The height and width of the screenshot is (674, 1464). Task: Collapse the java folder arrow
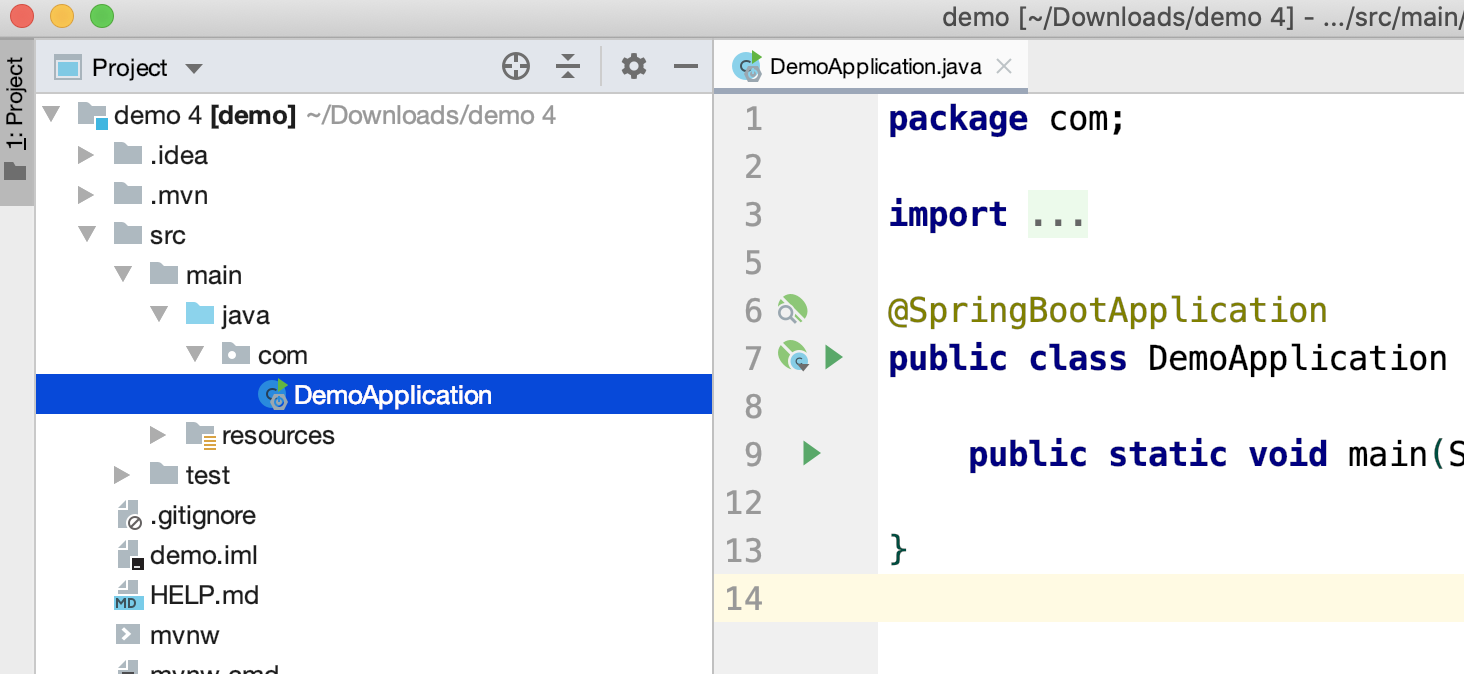pos(159,315)
